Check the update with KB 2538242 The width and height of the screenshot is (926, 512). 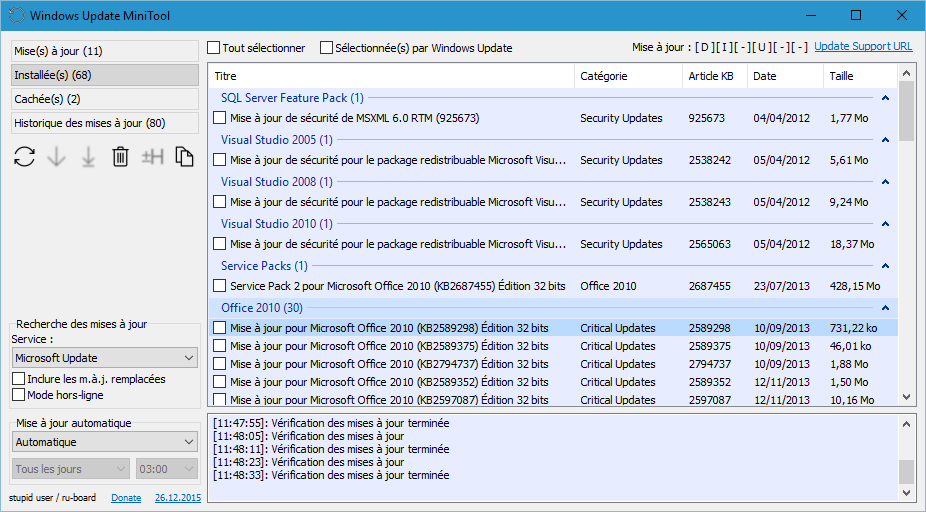pos(220,160)
